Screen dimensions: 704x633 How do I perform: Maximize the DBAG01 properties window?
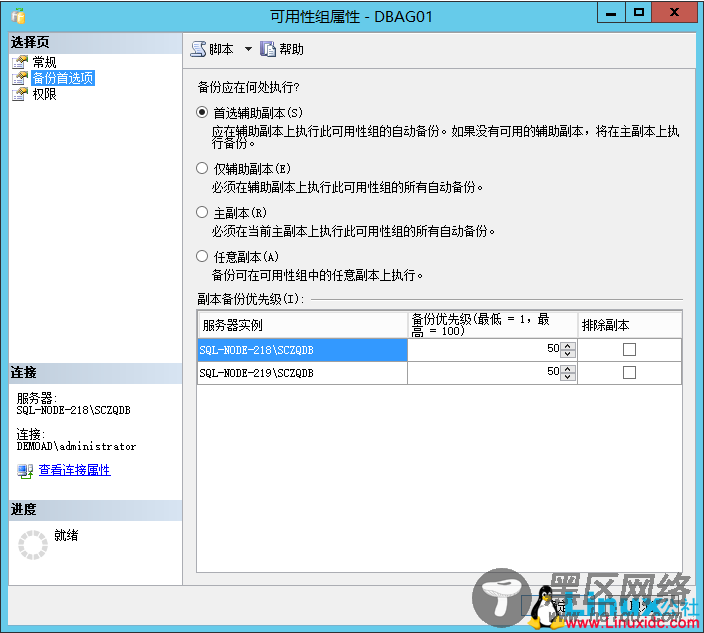638,13
